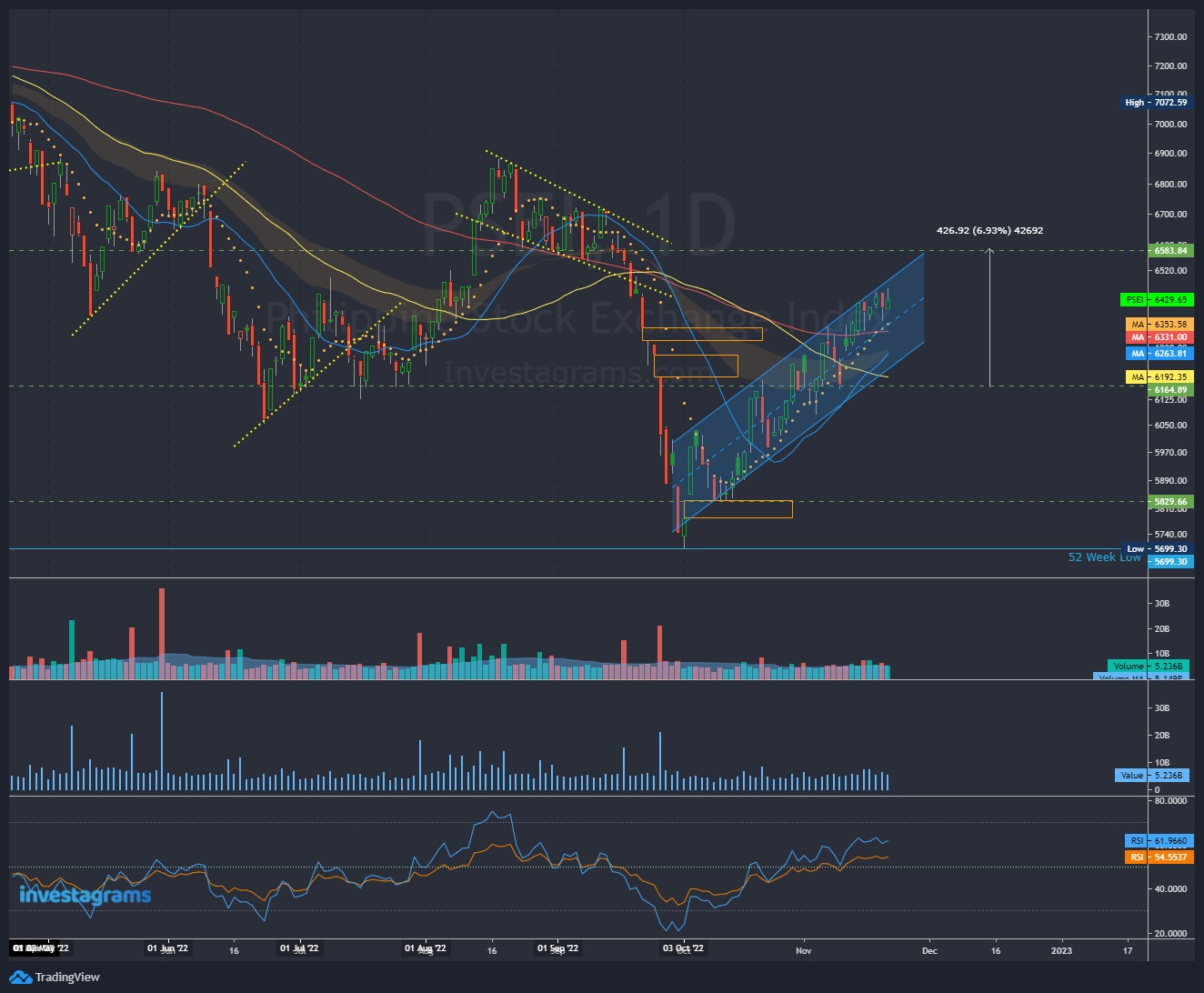
Task: Click the Investagrams logo
Action: coord(85,896)
